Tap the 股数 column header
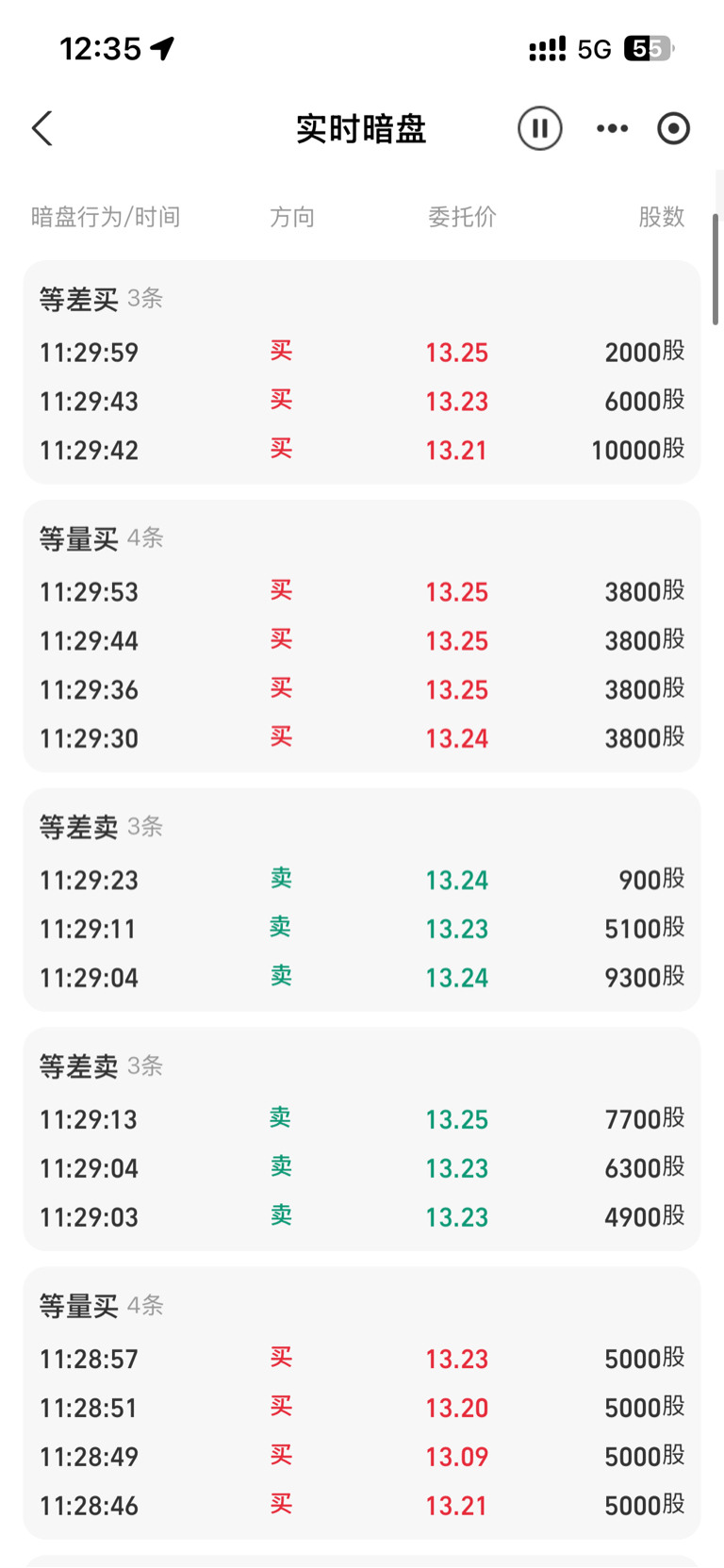 (661, 217)
